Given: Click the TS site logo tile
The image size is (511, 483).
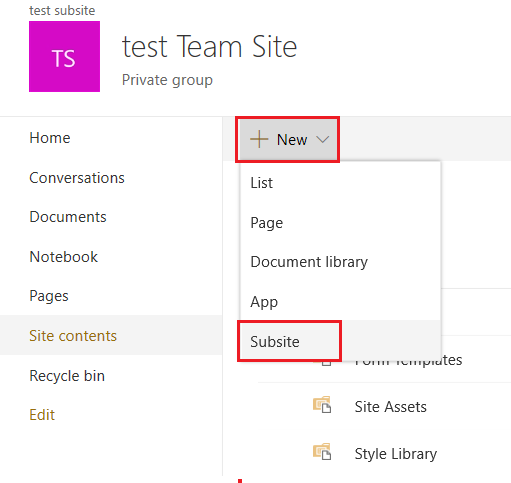Looking at the screenshot, I should click(64, 56).
